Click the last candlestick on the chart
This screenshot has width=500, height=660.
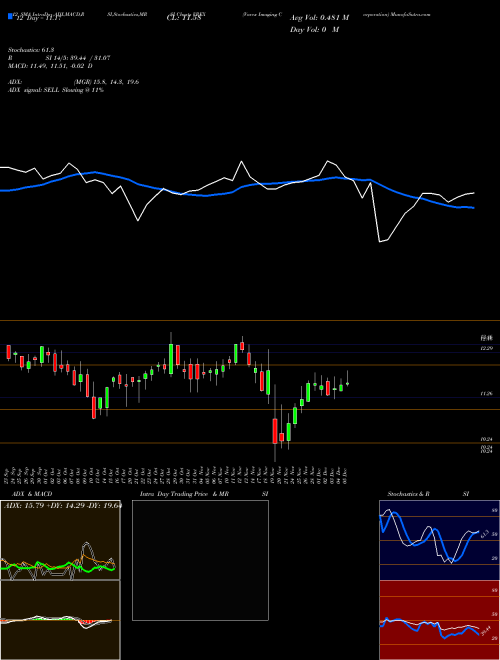point(347,383)
